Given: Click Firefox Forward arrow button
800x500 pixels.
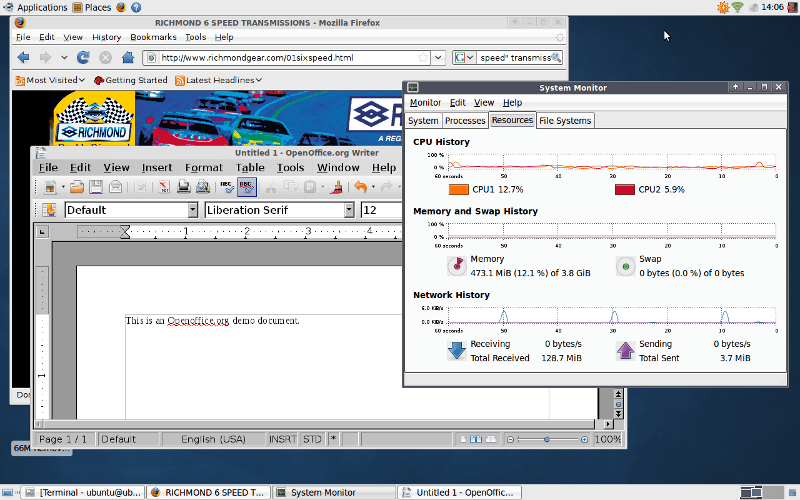Looking at the screenshot, I should 45,58.
